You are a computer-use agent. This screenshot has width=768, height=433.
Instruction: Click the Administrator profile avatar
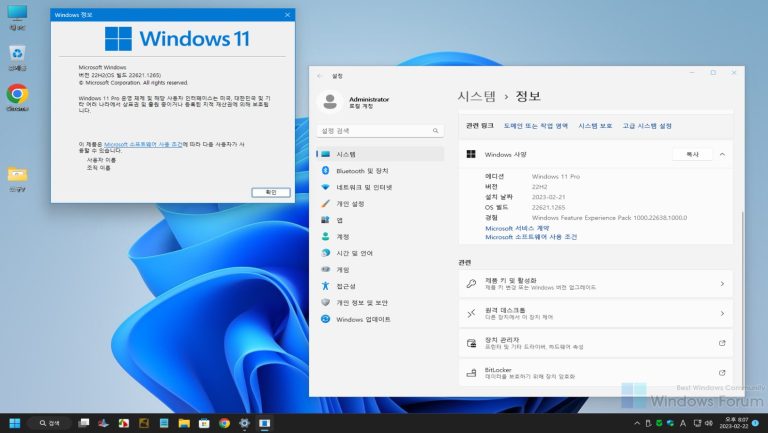tap(330, 102)
